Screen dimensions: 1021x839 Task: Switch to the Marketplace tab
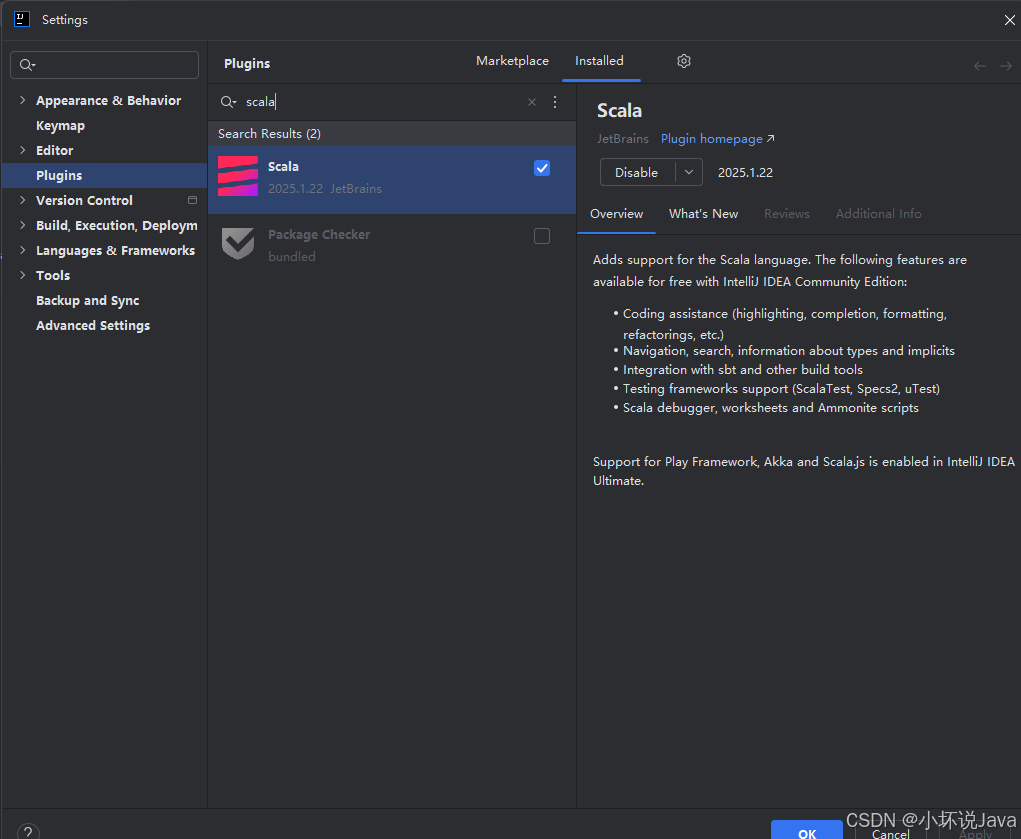tap(512, 61)
